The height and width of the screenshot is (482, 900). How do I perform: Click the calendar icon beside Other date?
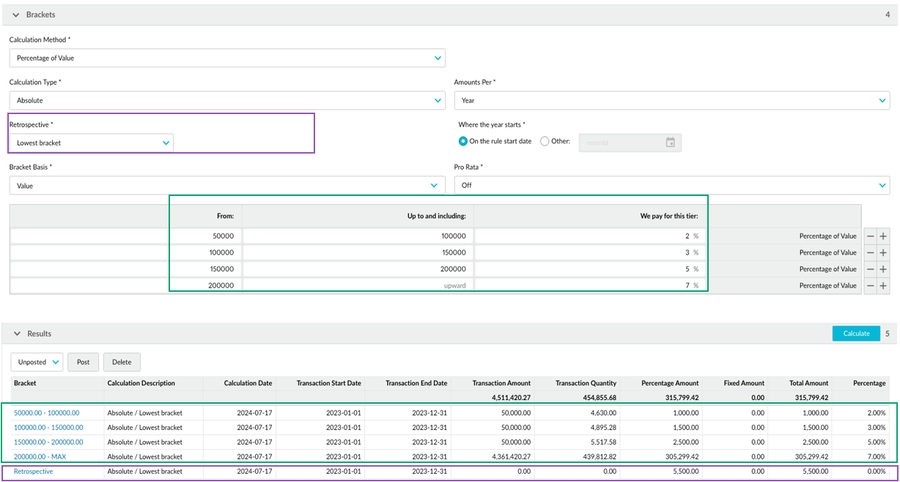coord(671,142)
